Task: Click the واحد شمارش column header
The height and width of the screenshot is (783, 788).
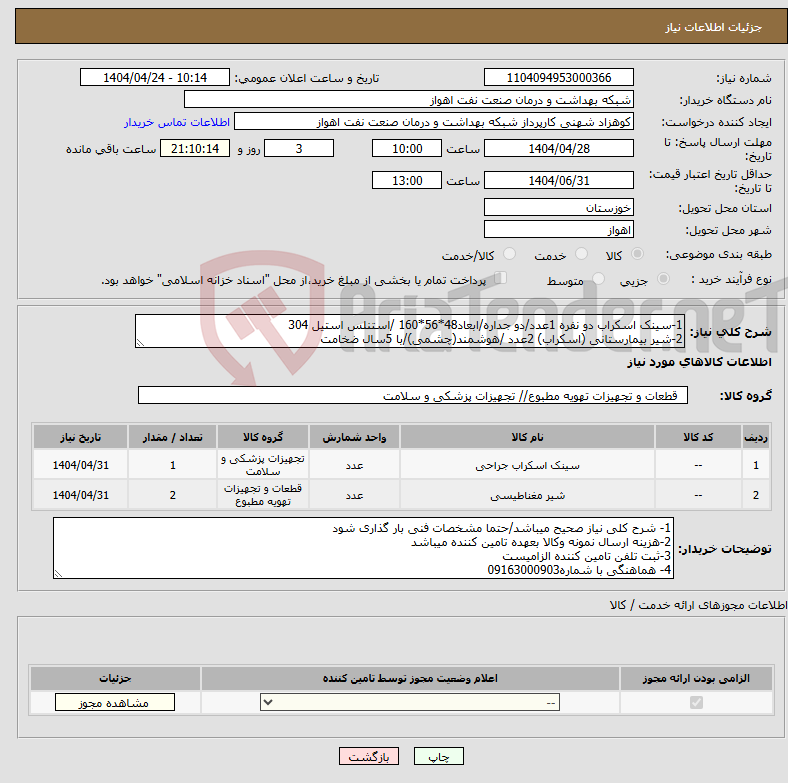Action: coord(354,437)
